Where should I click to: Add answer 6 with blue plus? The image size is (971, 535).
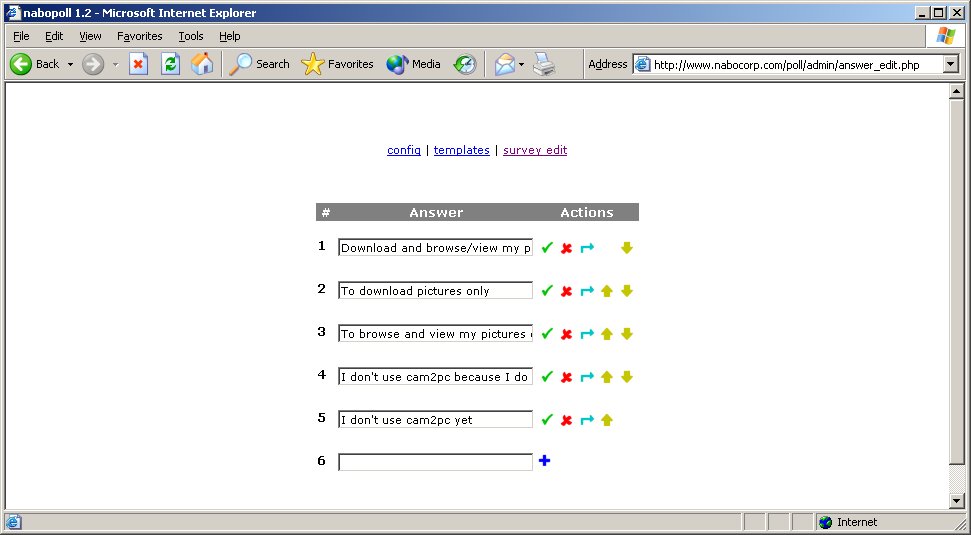tap(544, 460)
